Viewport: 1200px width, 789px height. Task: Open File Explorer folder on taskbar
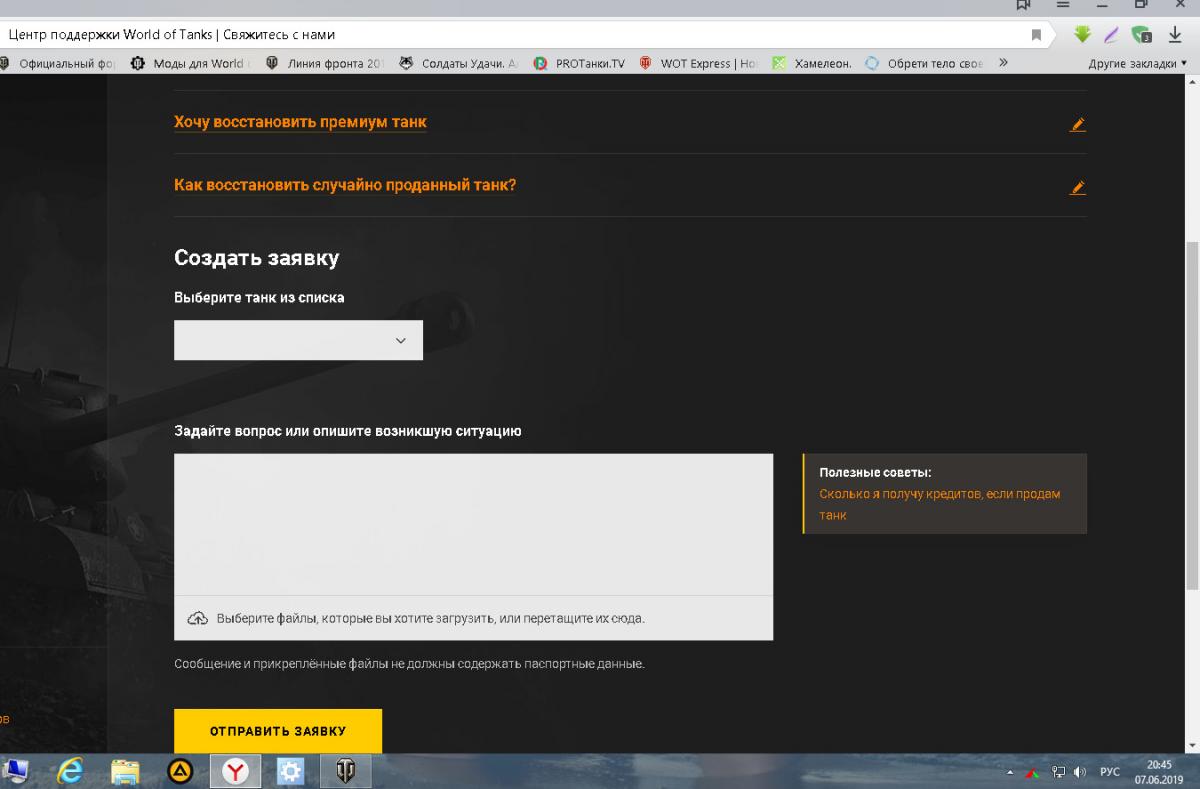coord(125,771)
